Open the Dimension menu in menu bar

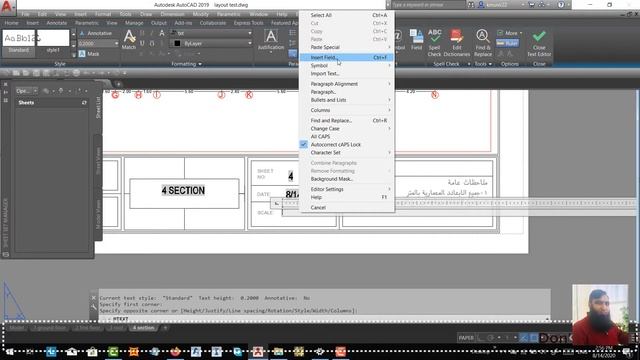172,14
